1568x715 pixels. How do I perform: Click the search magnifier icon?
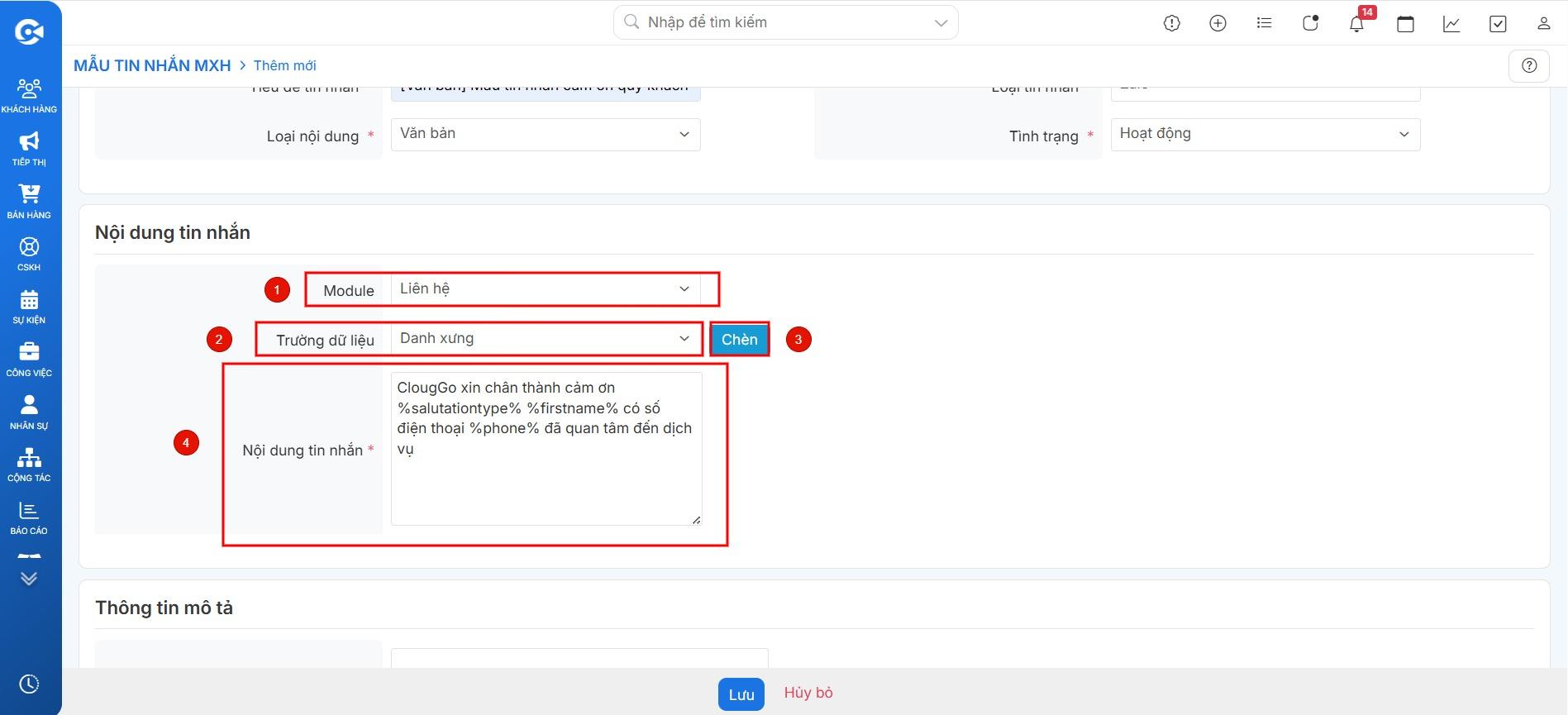click(x=631, y=22)
